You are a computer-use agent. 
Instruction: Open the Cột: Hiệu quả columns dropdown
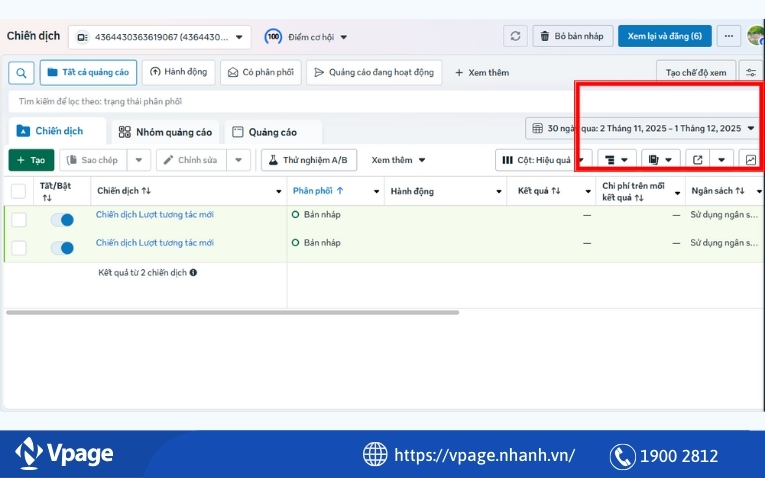(542, 160)
